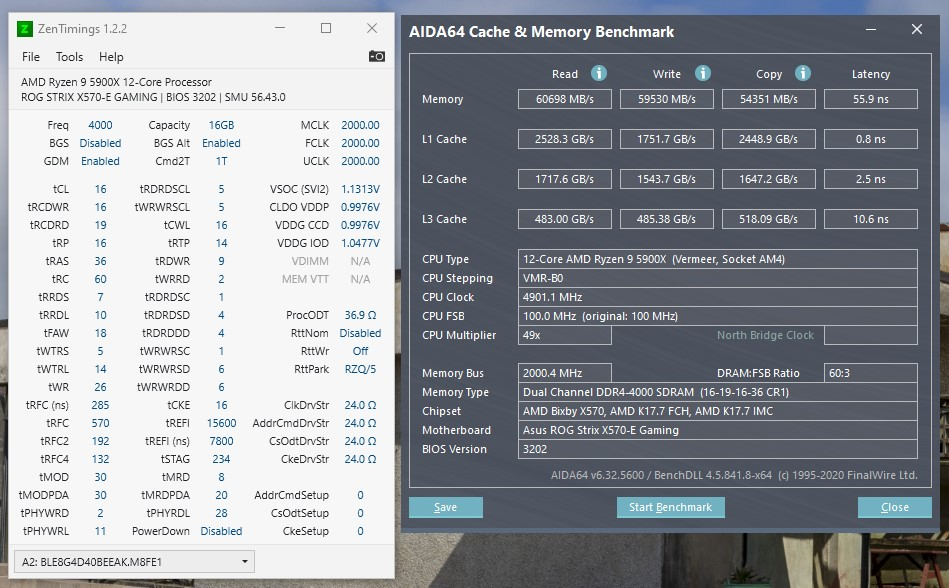This screenshot has height=588, width=949.
Task: Click the tREFI value 15600
Action: (x=222, y=423)
